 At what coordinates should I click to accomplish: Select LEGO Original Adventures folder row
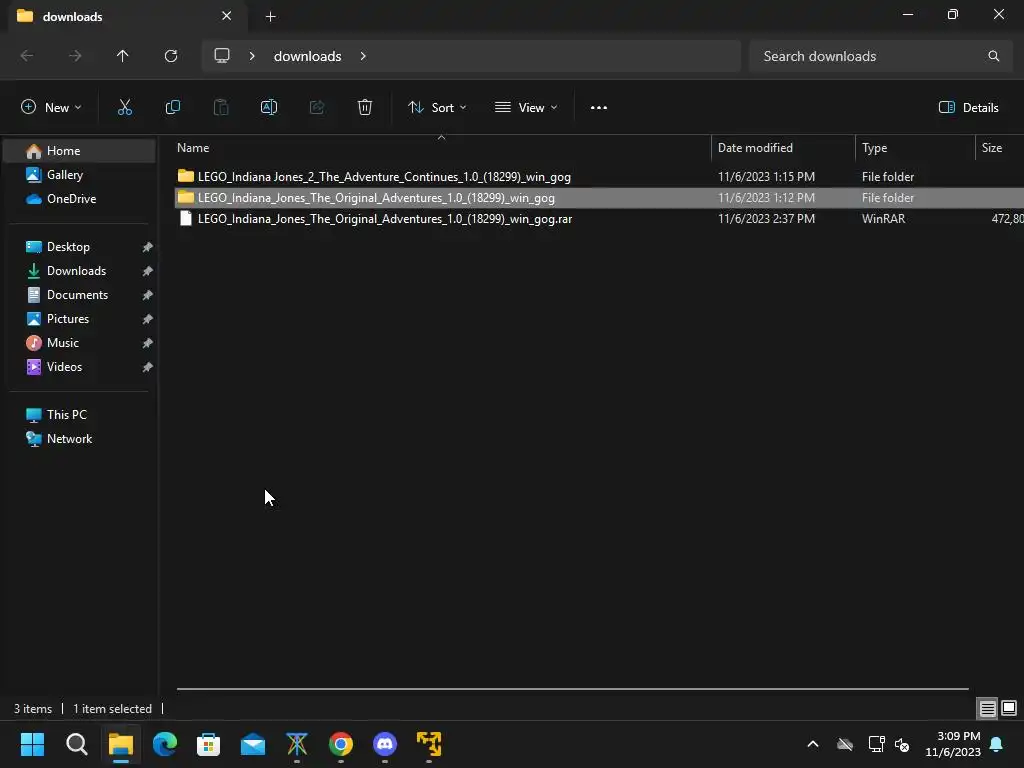(x=599, y=198)
